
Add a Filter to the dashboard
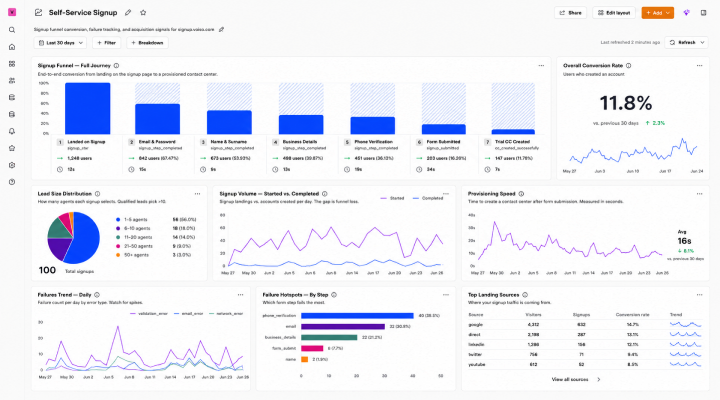coord(107,43)
